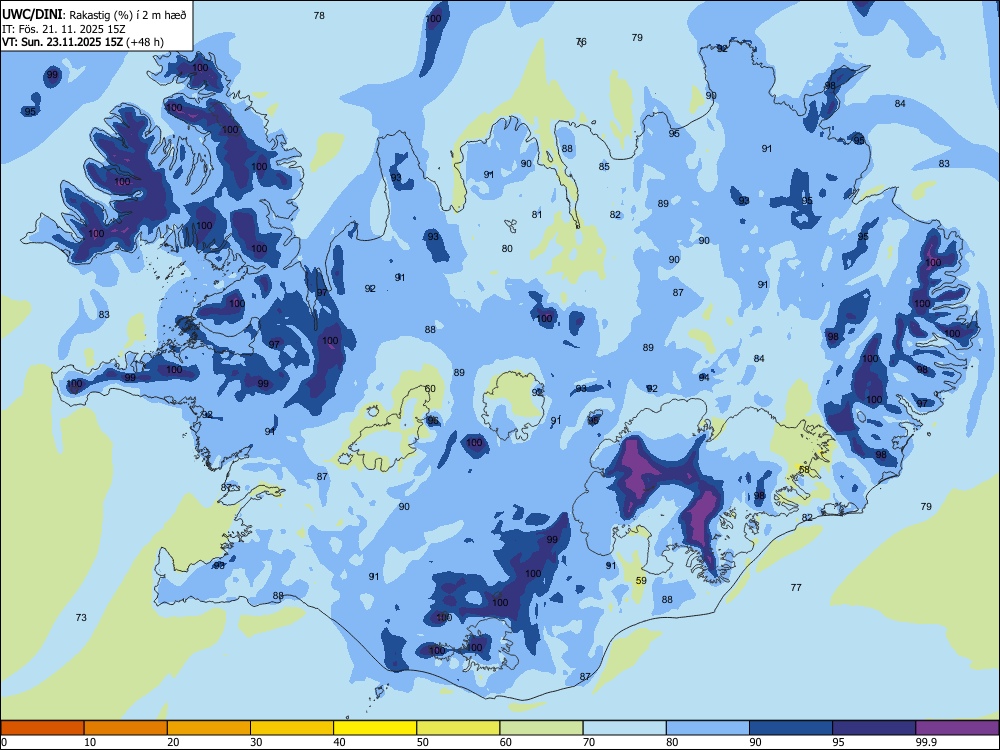1000x750 pixels.
Task: Click the map value 58 in the east
Action: (804, 469)
